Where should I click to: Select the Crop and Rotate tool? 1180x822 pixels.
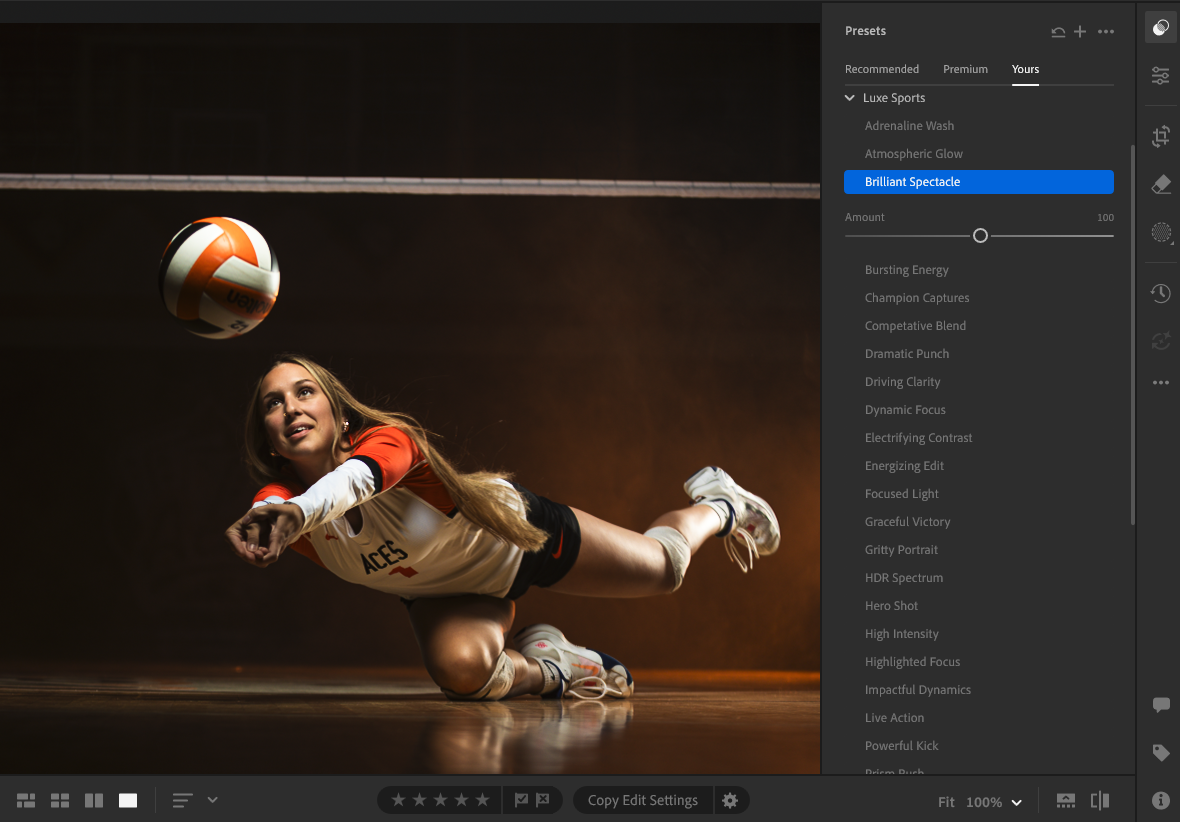(1160, 136)
